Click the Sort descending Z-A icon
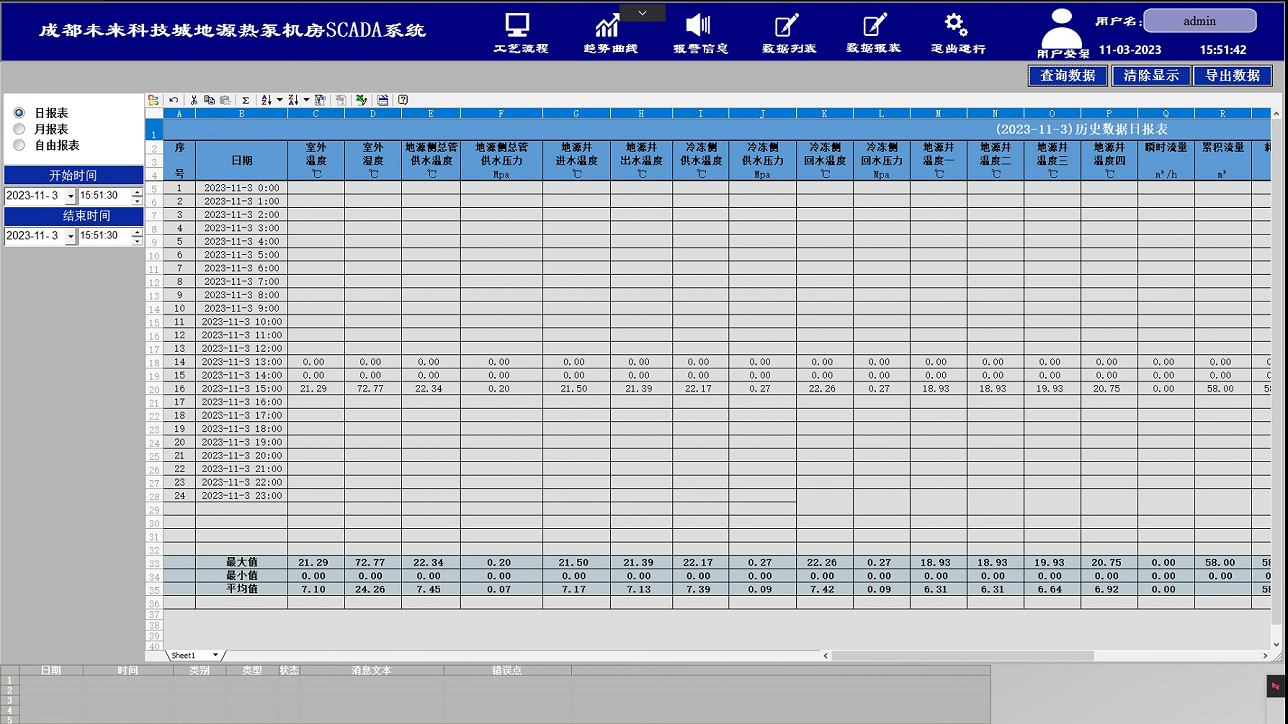The height and width of the screenshot is (724, 1288). click(293, 100)
